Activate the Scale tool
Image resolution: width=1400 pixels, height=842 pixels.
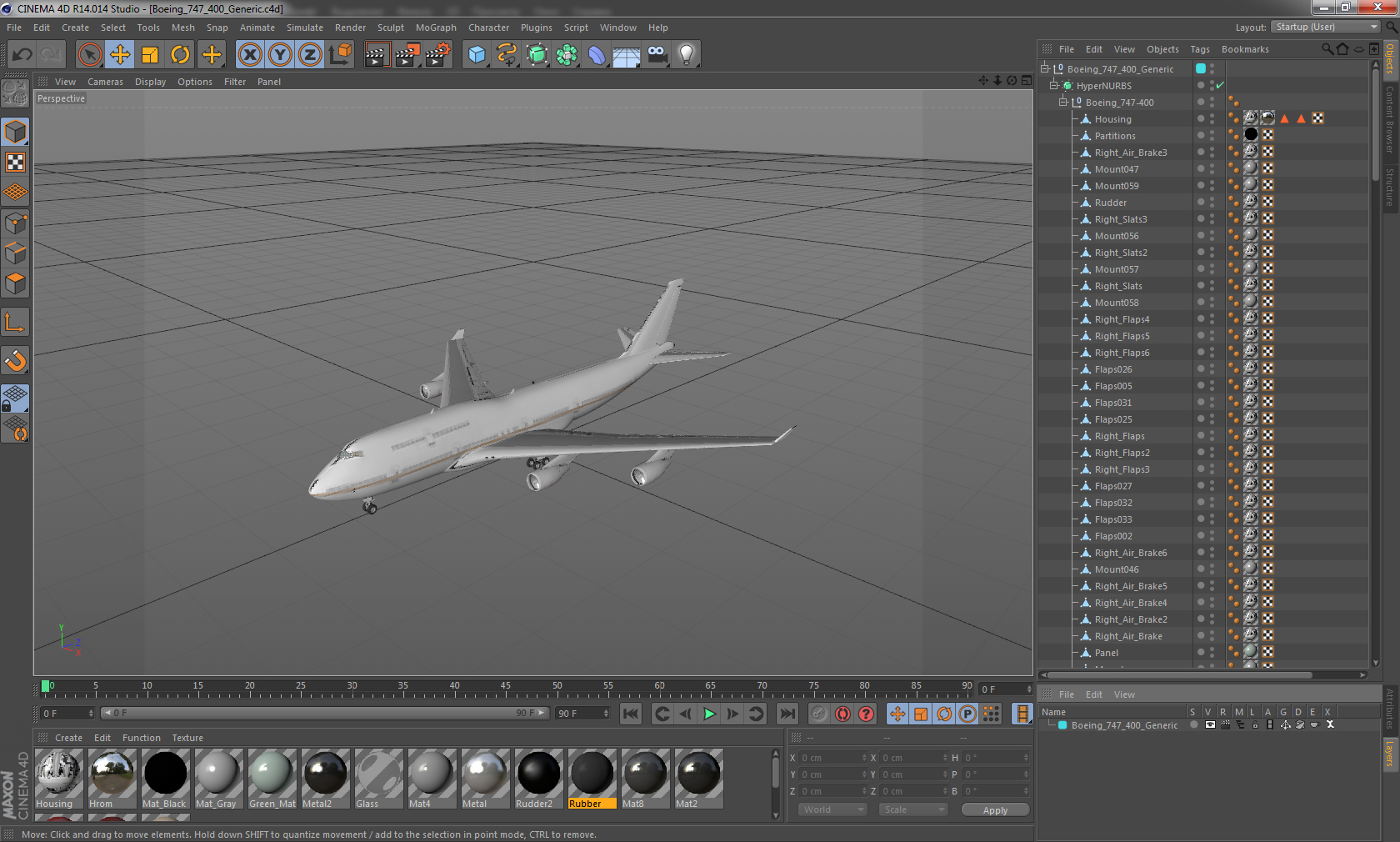[x=150, y=55]
